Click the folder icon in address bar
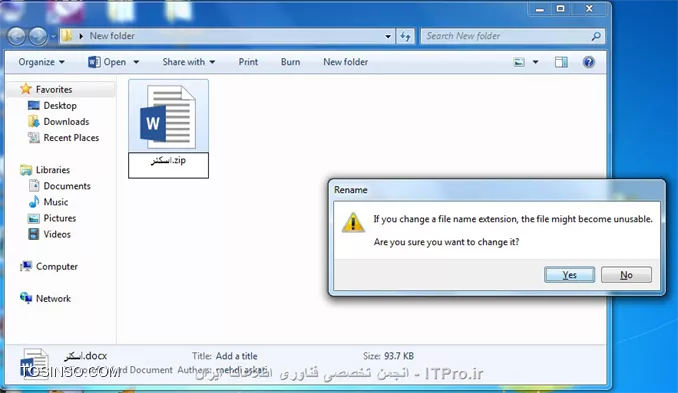 (67, 36)
